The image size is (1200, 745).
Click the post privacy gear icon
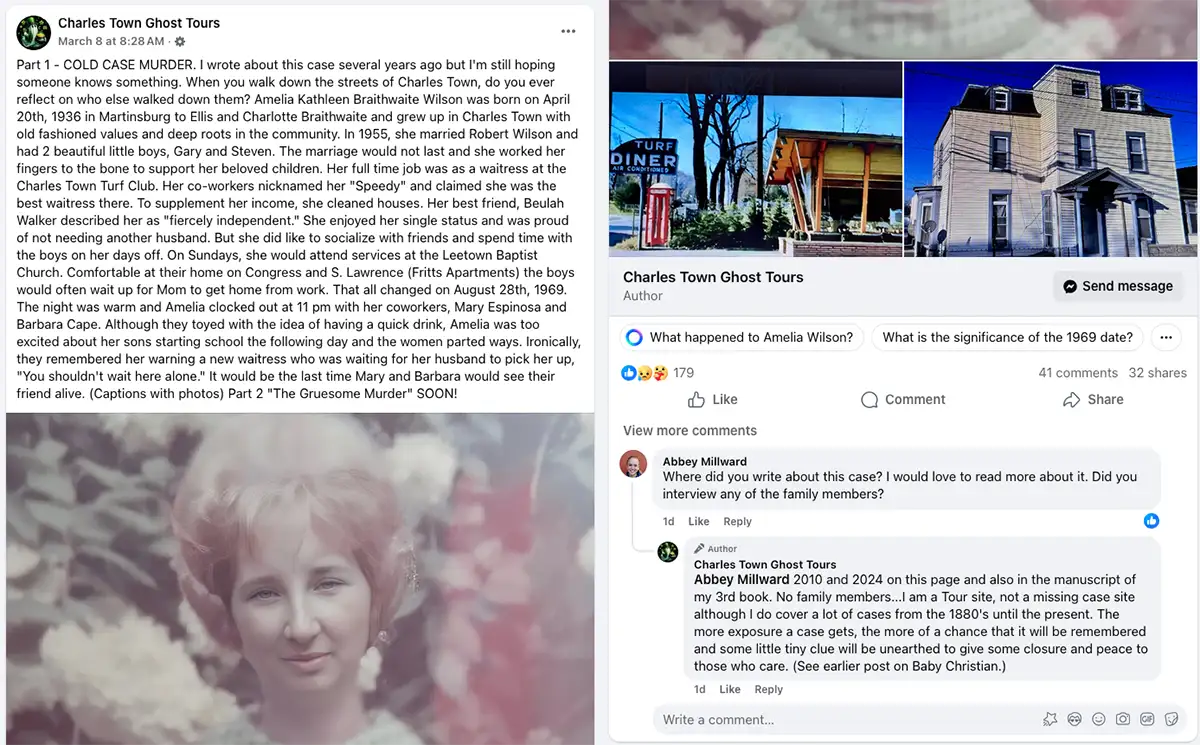[180, 42]
